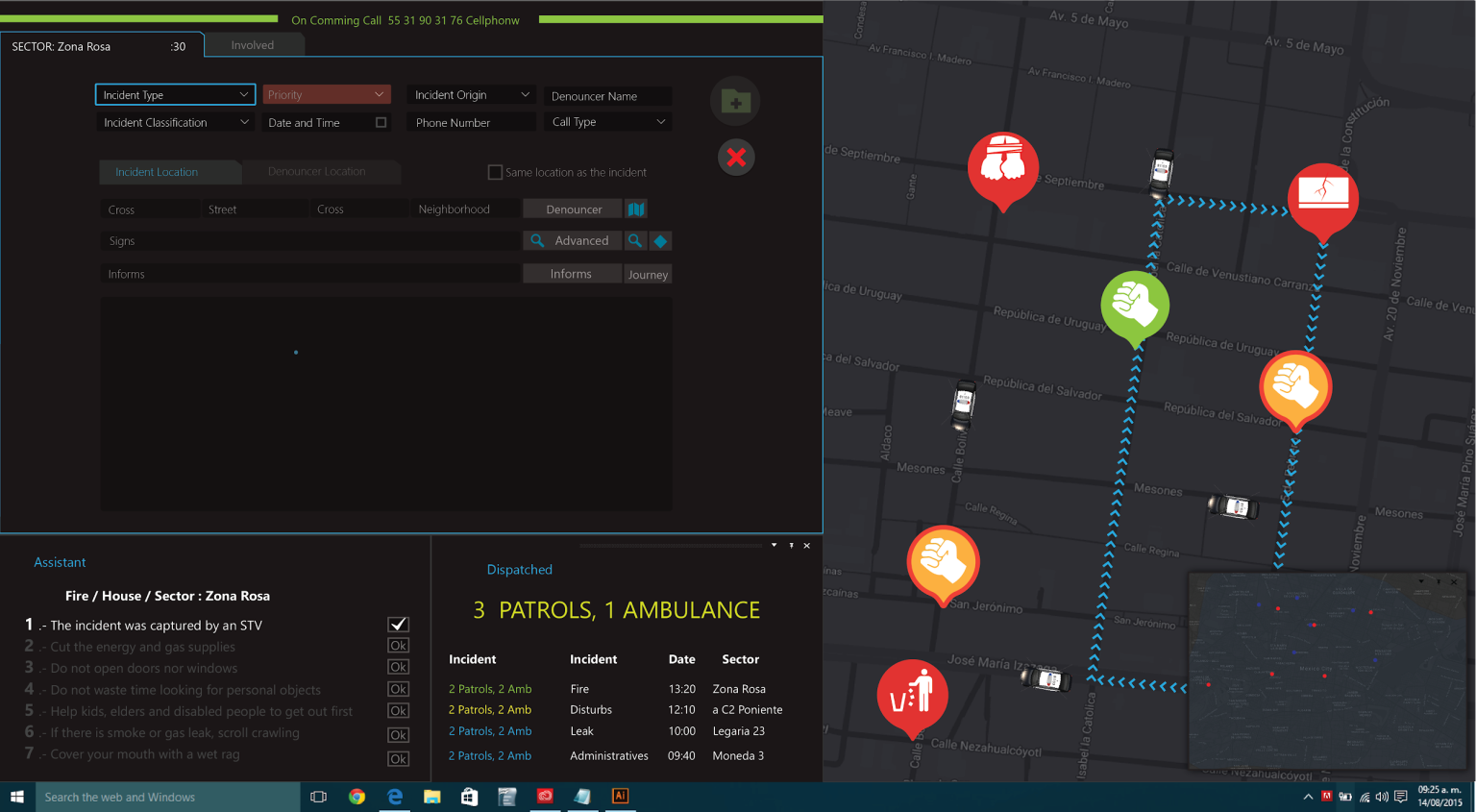Expand the Incident Type dropdown
Screen dimensions: 1476x812
tap(175, 95)
